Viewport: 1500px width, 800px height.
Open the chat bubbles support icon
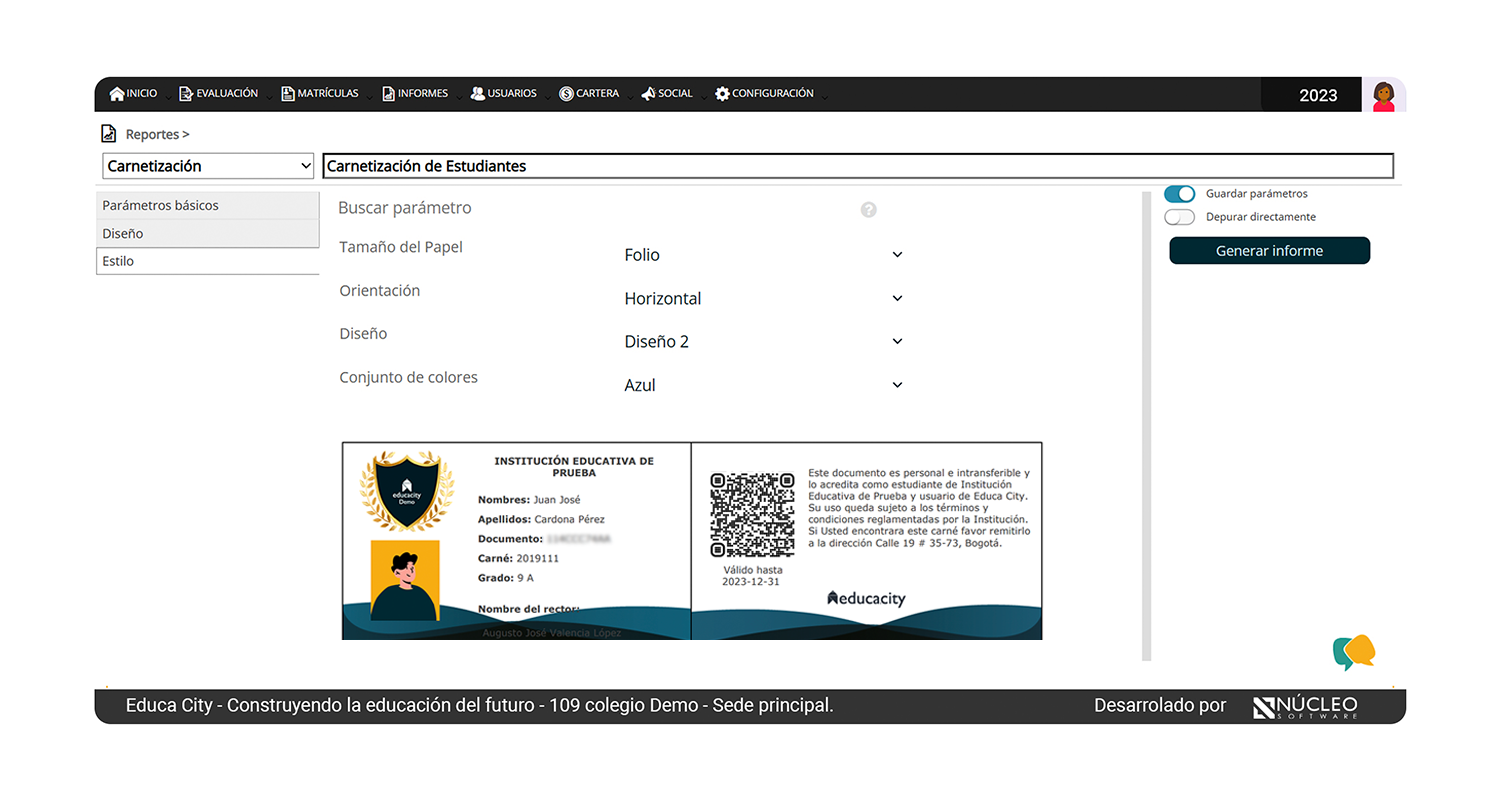click(1354, 652)
